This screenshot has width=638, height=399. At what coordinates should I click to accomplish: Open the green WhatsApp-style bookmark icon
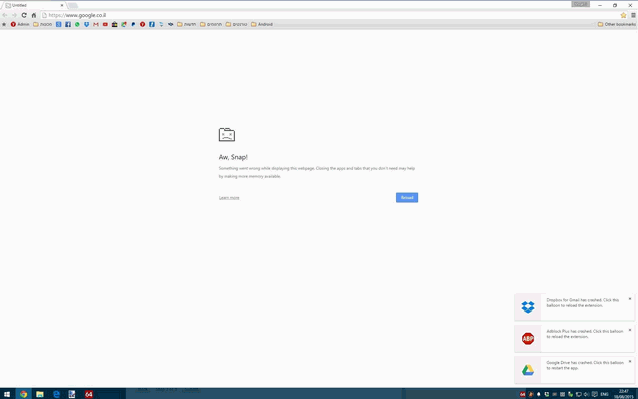(x=77, y=24)
